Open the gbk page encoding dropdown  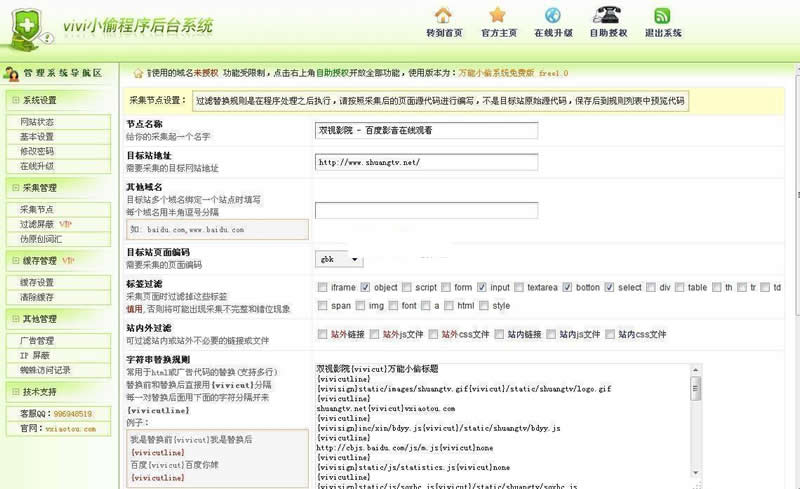click(x=340, y=259)
